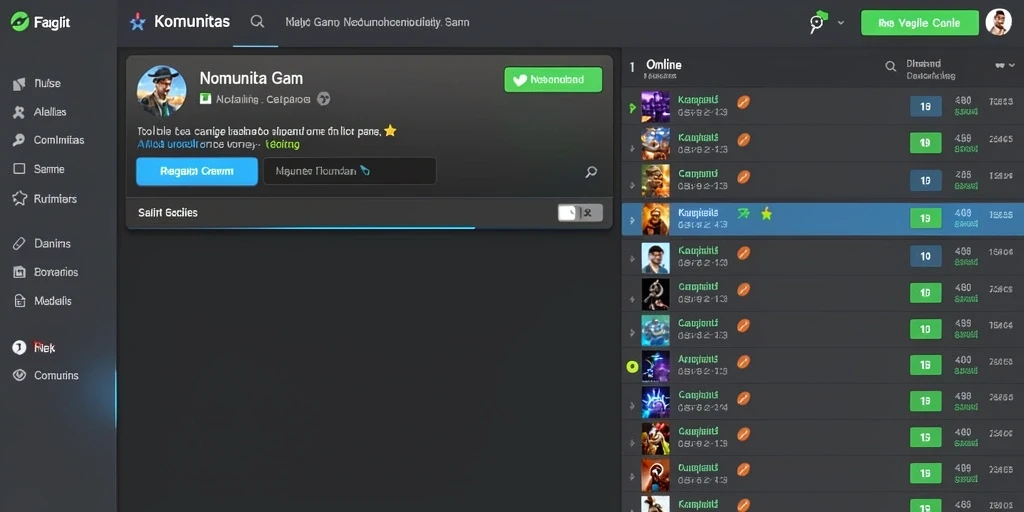Open the Alallias sidebar menu item
Viewport: 1024px width, 512px height.
pos(40,112)
